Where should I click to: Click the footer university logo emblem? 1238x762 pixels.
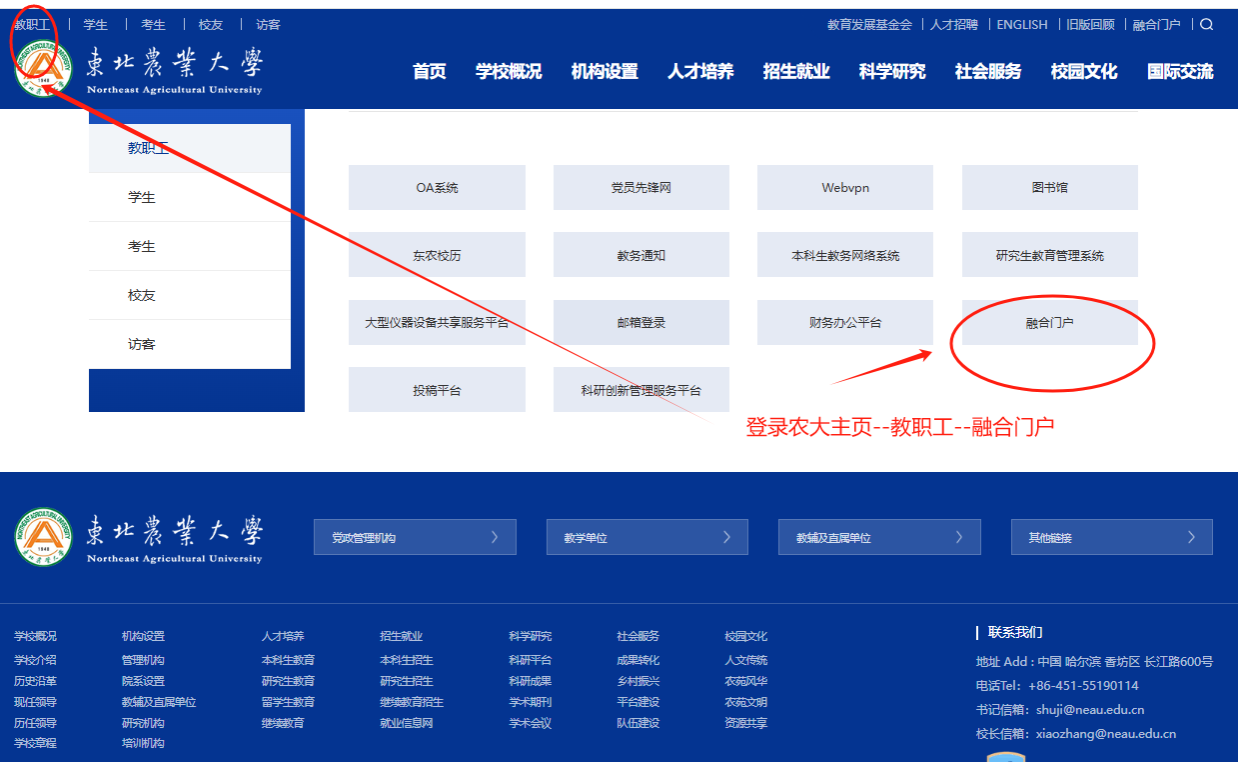(44, 538)
